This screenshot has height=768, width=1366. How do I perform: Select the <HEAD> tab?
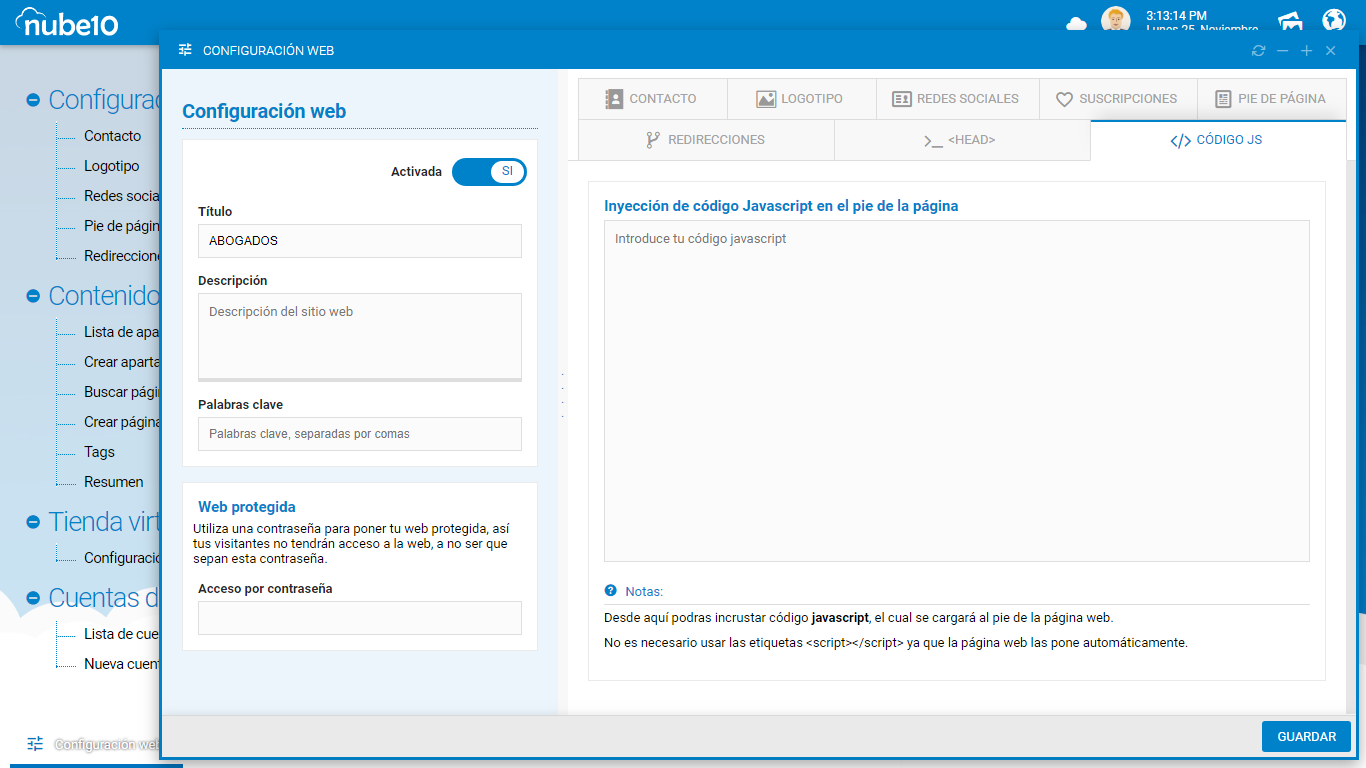point(961,140)
